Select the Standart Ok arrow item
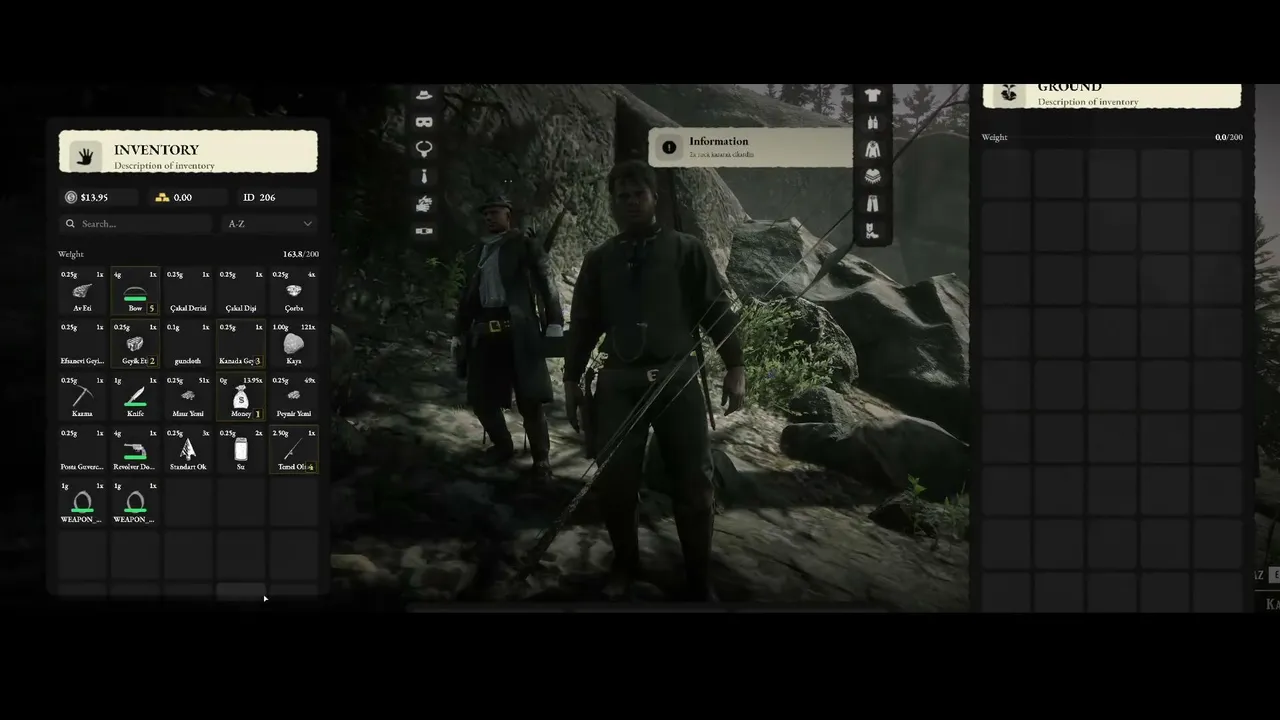Screen dimensions: 1280x720 [x=188, y=450]
